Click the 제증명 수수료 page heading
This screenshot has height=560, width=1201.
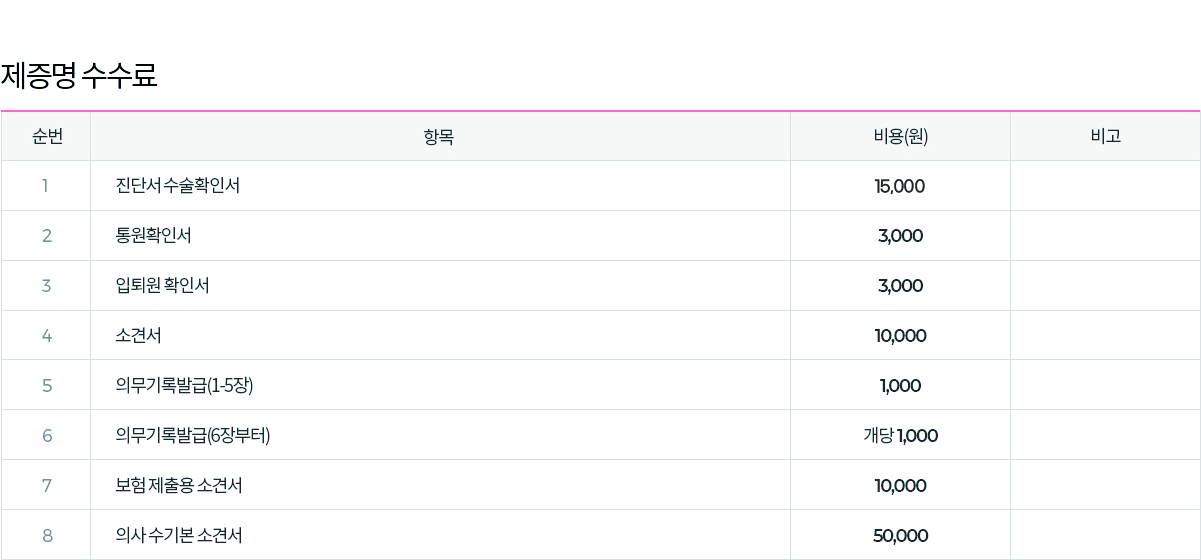(79, 76)
